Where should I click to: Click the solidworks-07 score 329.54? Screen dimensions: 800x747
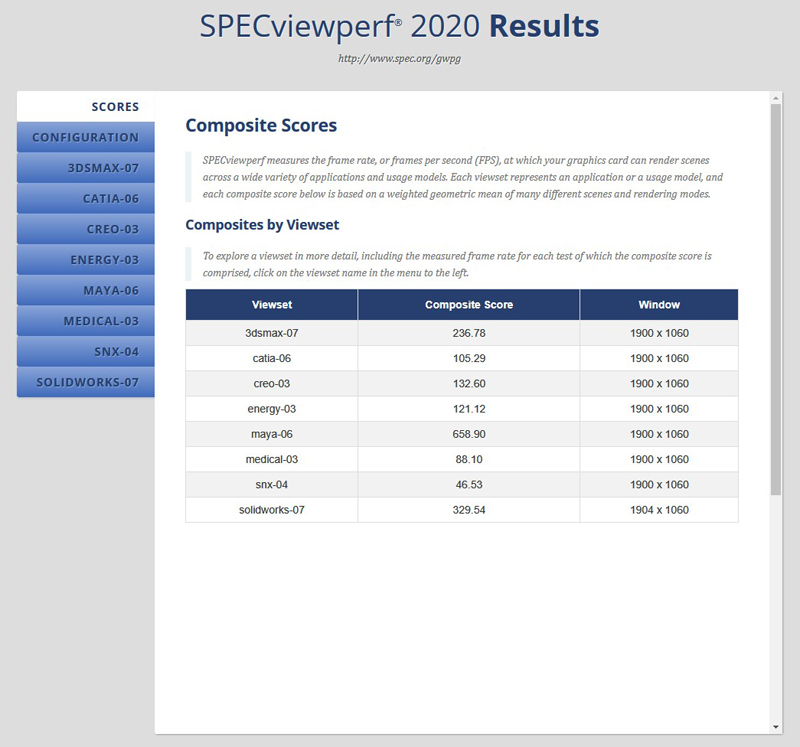pos(469,510)
